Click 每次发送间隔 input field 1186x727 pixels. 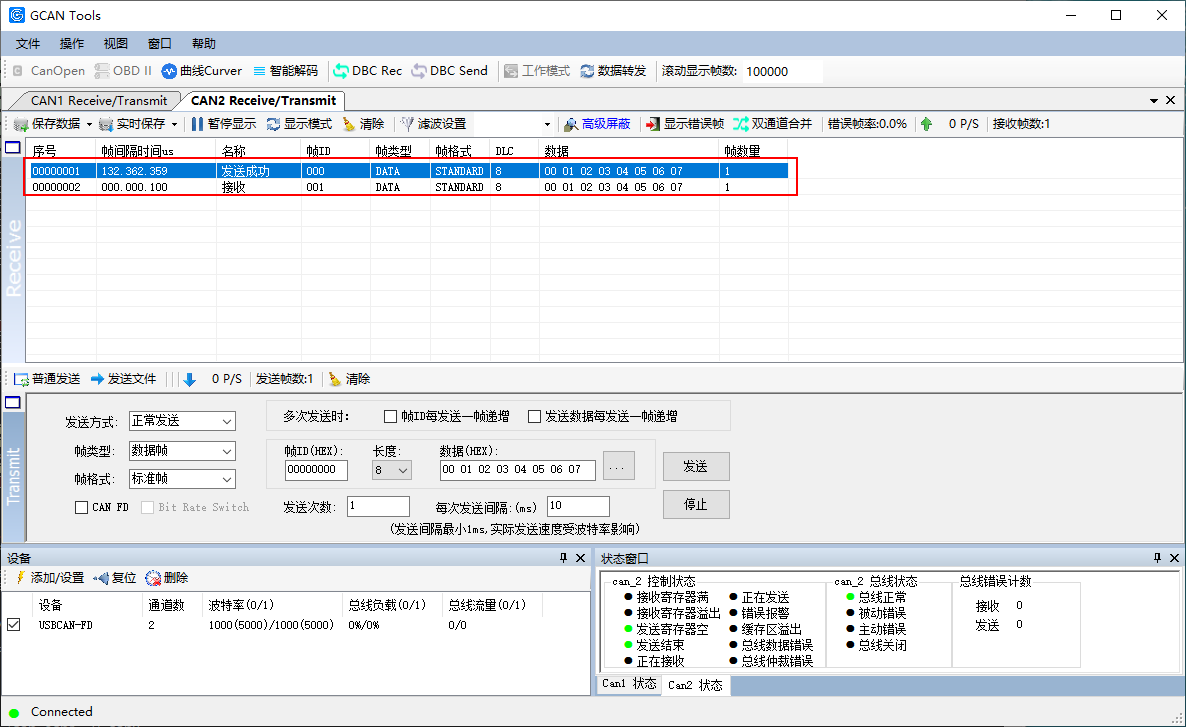[578, 506]
